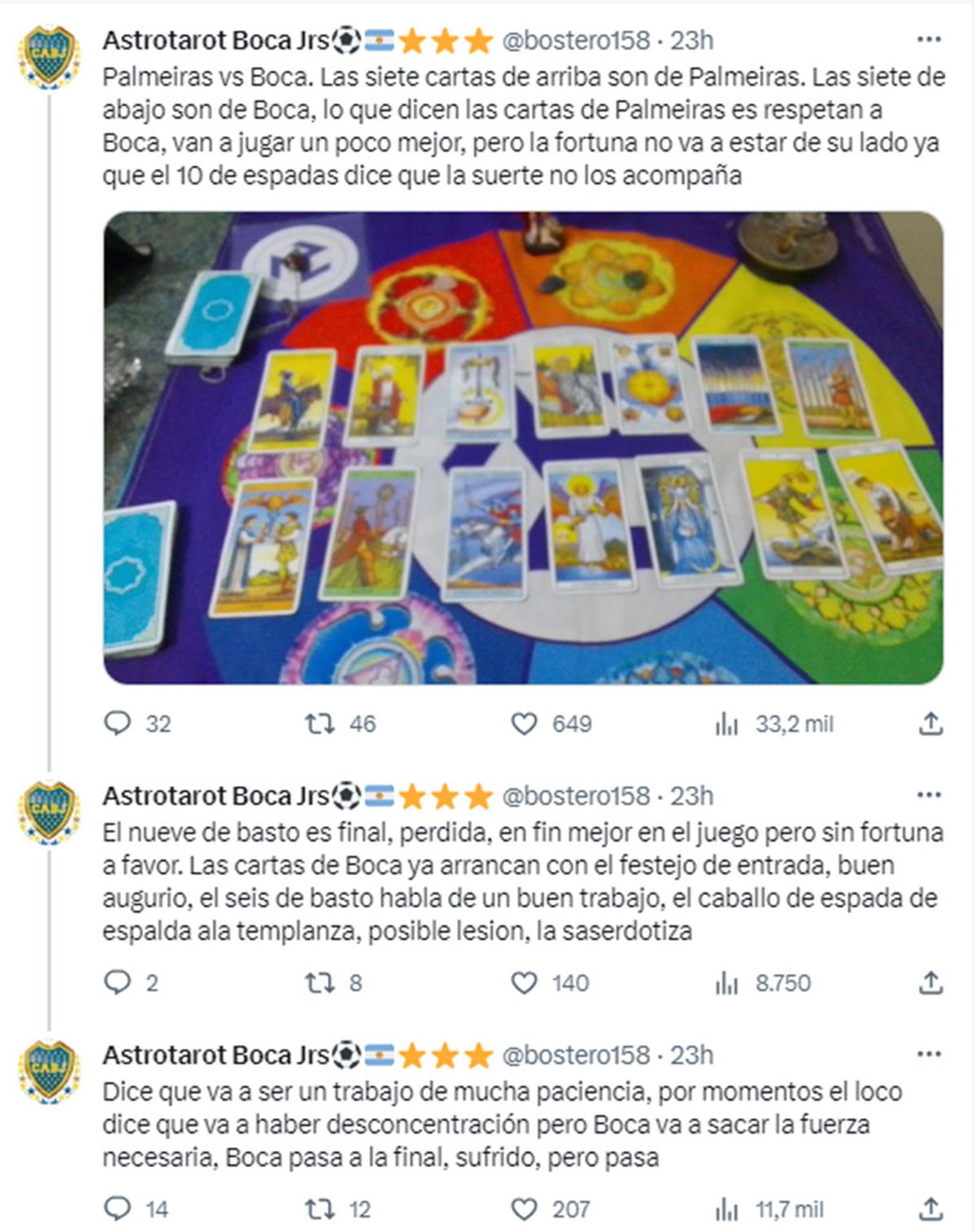The image size is (976, 1232).
Task: Open more options on the third tweet
Action: click(929, 1055)
